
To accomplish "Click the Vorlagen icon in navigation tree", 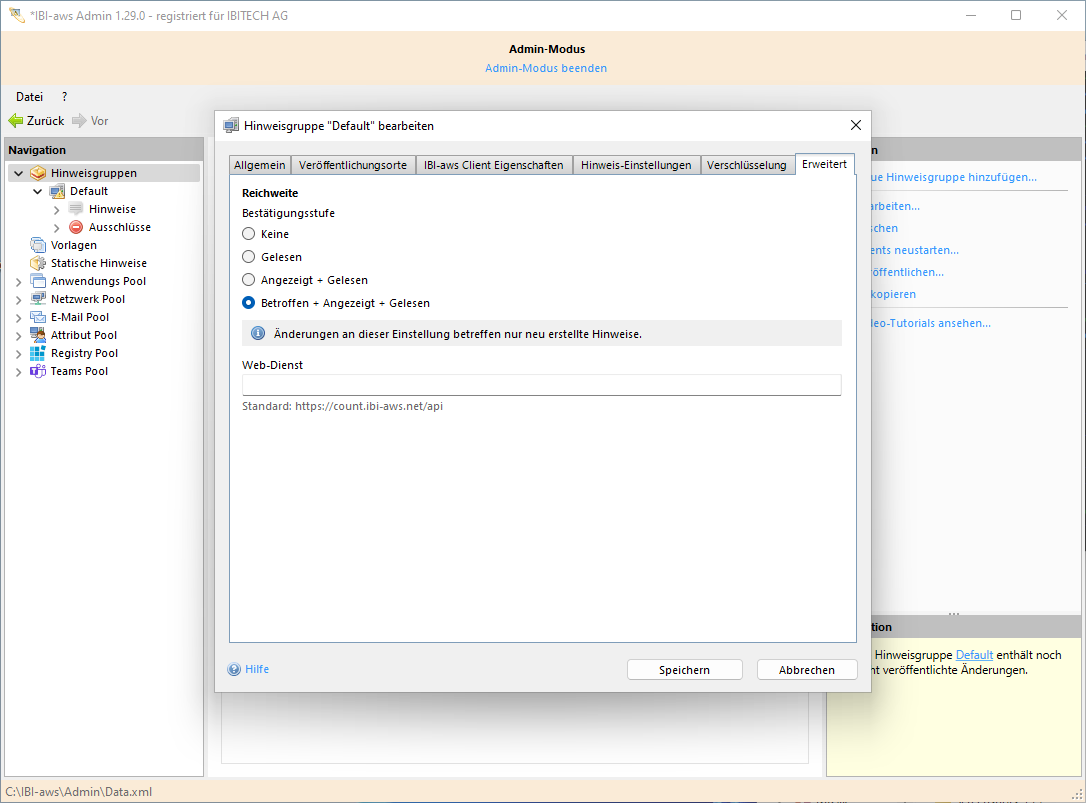I will click(38, 245).
